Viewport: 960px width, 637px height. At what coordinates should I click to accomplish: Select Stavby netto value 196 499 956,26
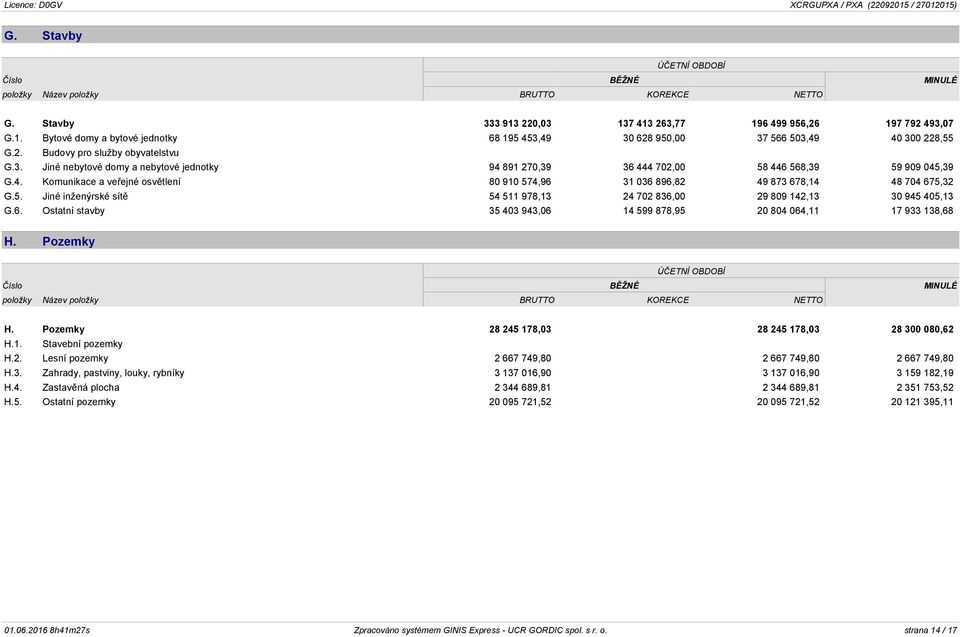pyautogui.click(x=786, y=124)
